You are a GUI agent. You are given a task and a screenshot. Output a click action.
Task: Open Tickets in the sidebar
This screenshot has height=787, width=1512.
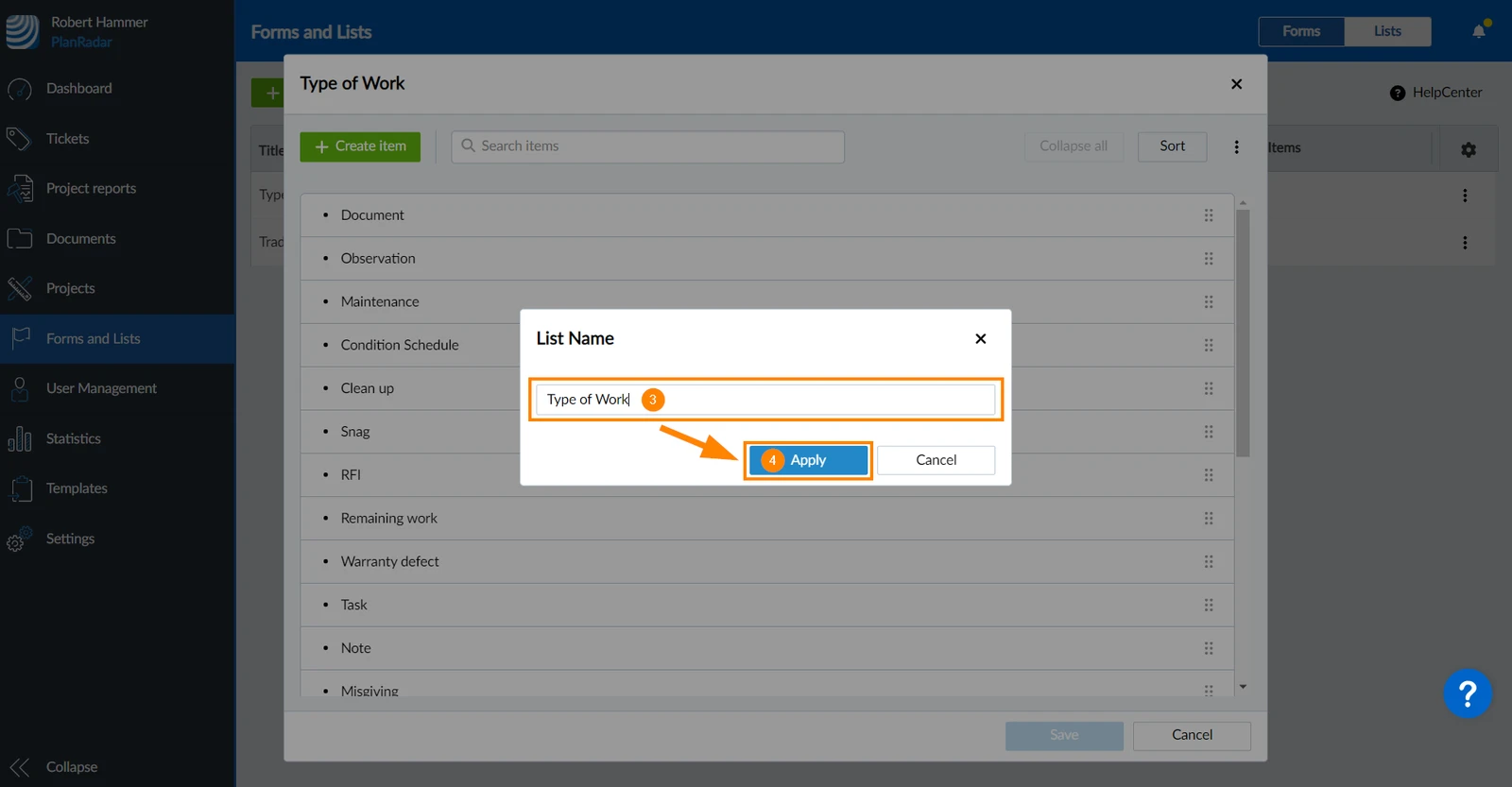[67, 139]
